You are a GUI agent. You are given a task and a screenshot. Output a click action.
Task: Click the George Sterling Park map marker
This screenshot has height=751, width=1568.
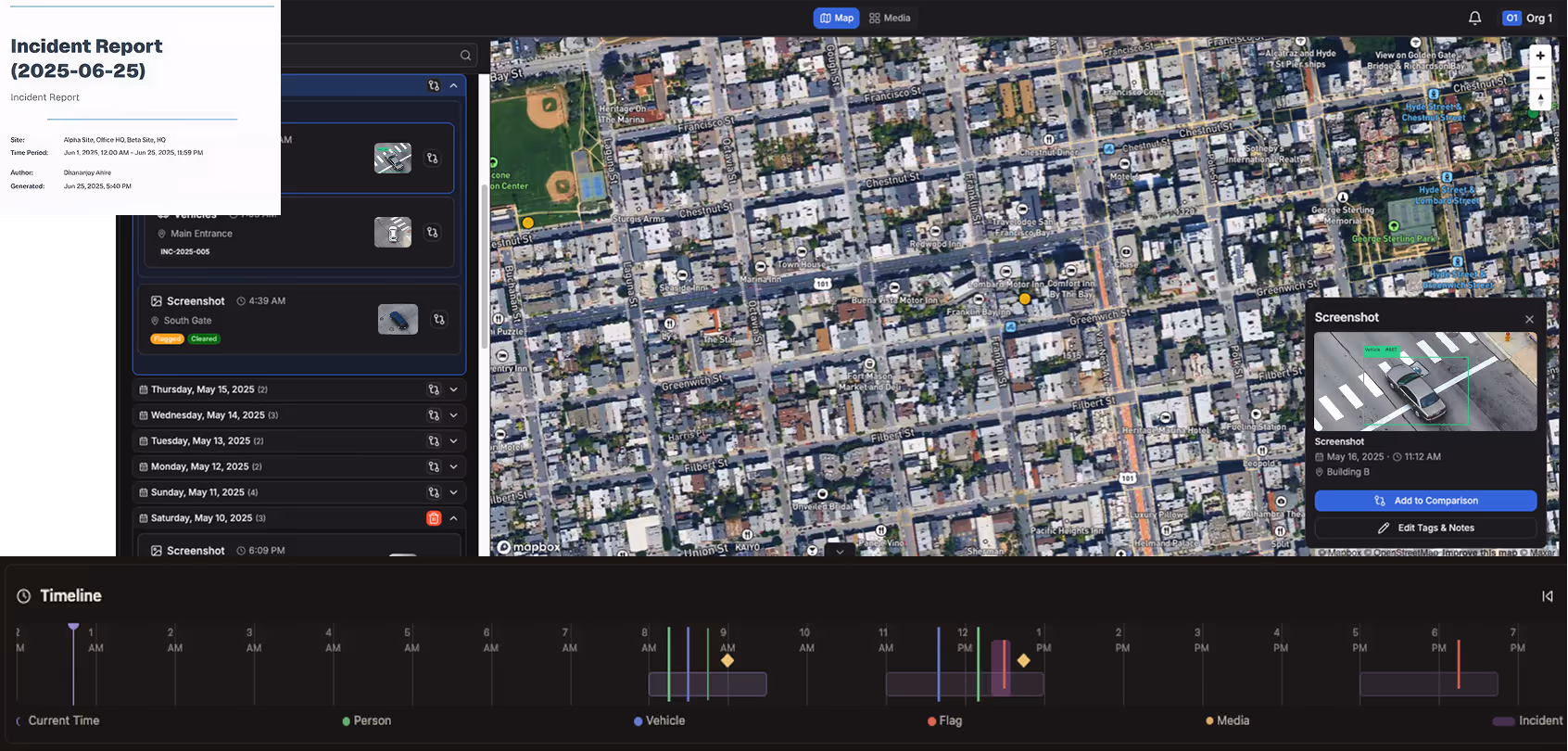click(x=1394, y=226)
